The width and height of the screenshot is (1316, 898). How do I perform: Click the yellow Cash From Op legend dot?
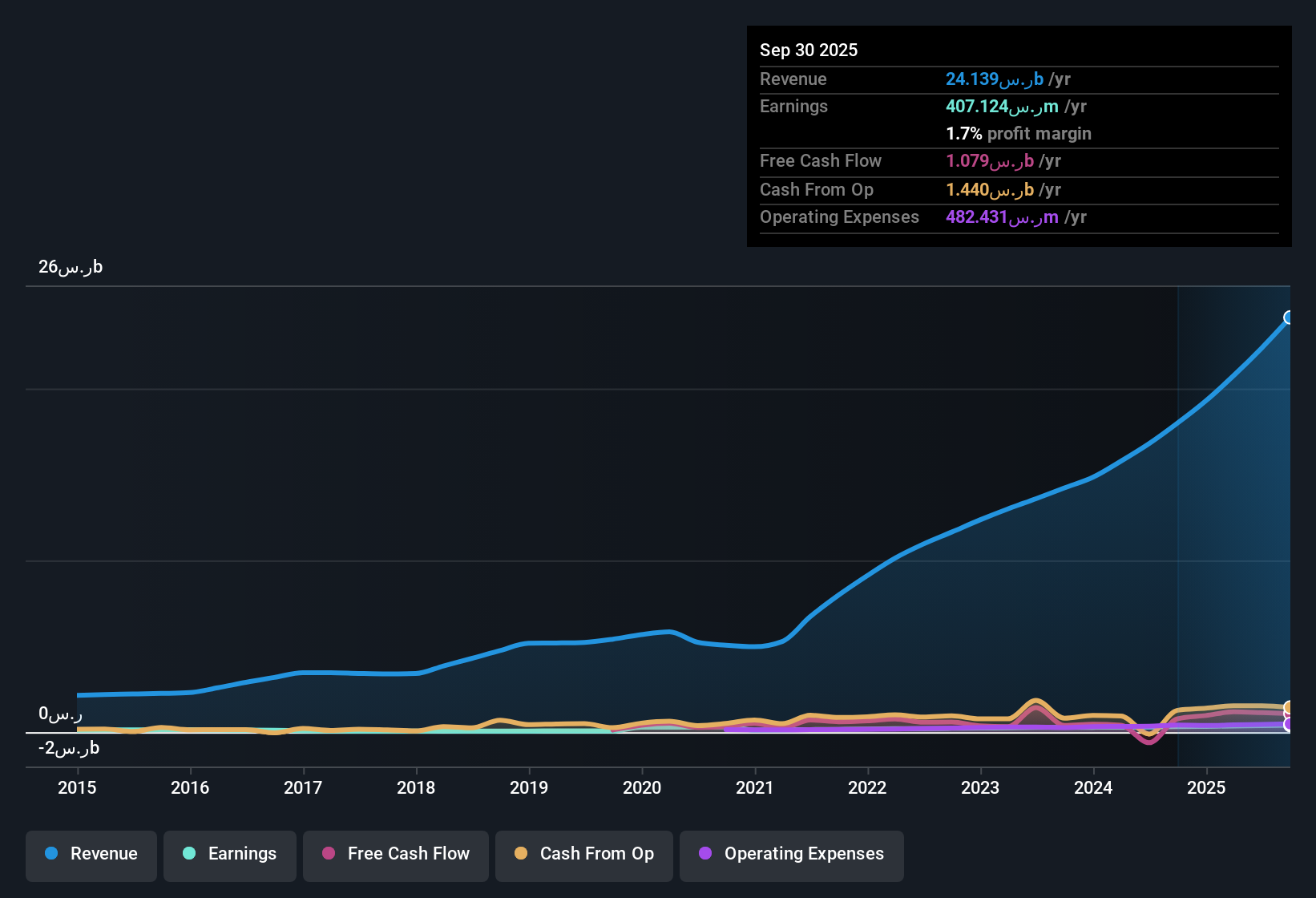point(521,855)
